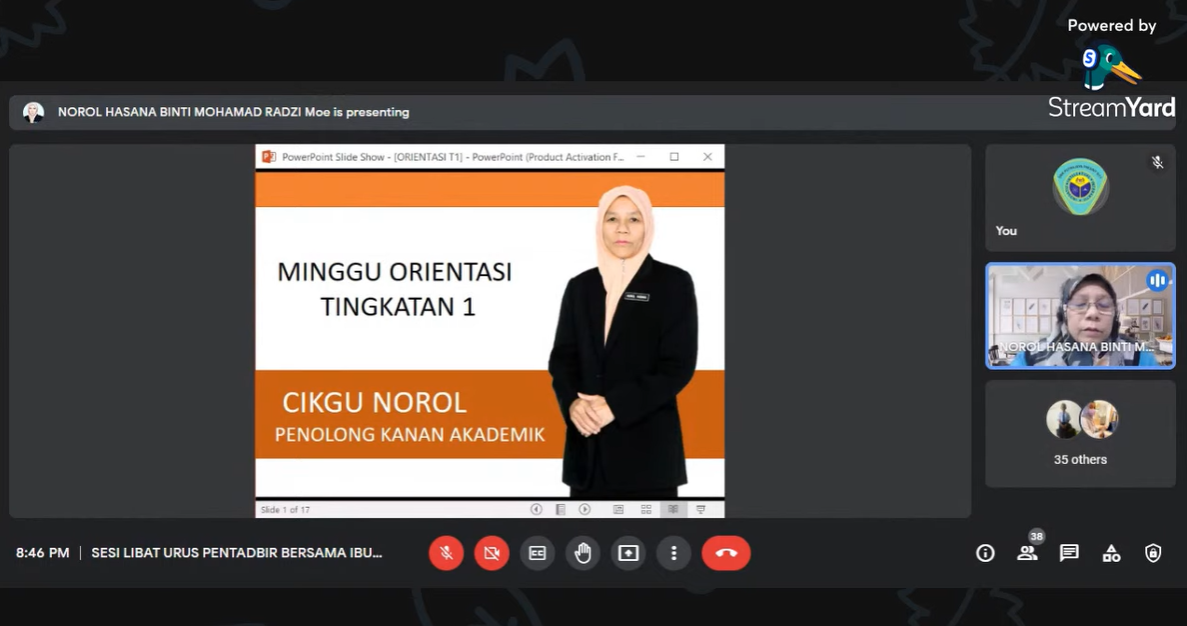Go to previous slide in PowerPoint slideshow bar

pos(536,509)
